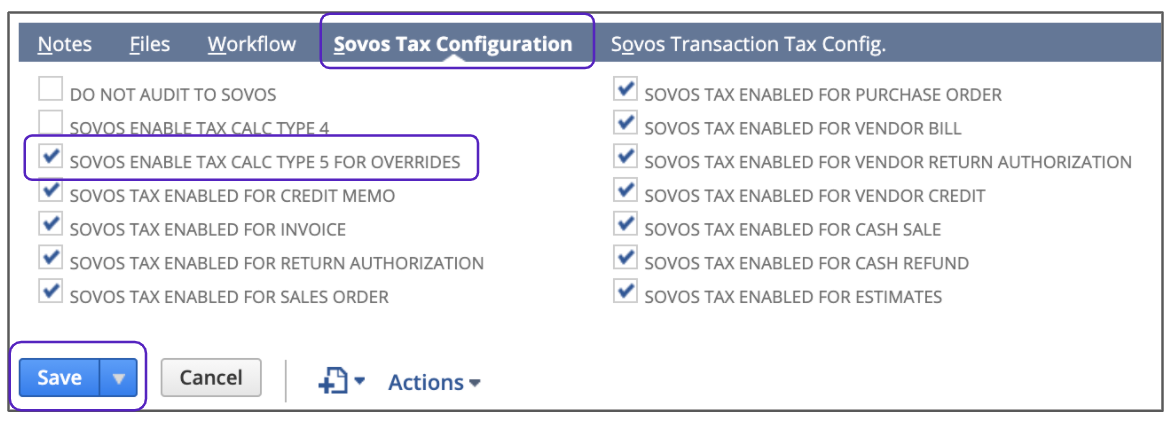Select the Sovos Tax Configuration tab
The height and width of the screenshot is (426, 1174).
pyautogui.click(x=453, y=44)
